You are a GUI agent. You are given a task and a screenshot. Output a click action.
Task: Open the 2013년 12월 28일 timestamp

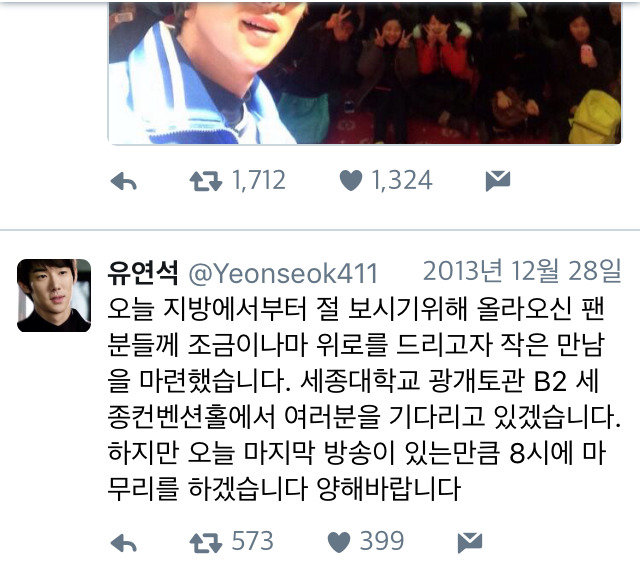(522, 271)
